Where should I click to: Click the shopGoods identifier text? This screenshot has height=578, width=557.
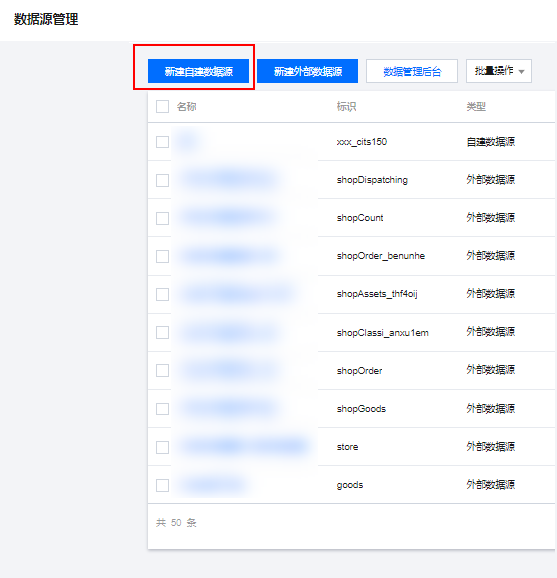click(x=361, y=408)
